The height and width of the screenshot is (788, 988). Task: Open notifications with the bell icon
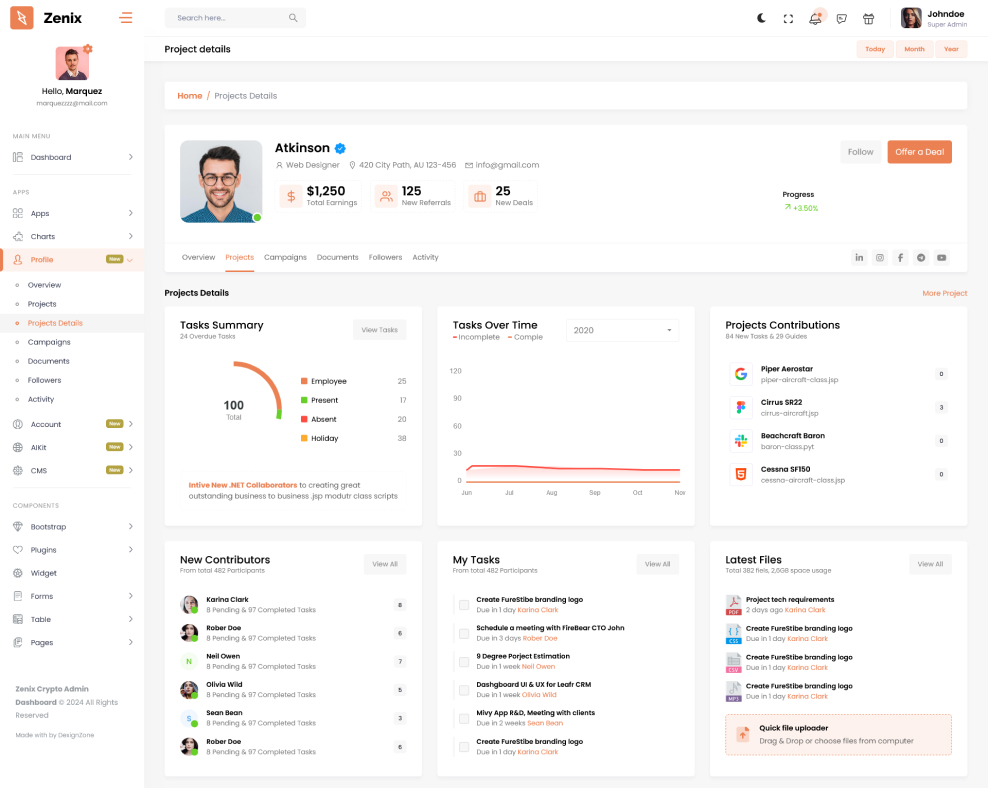[815, 18]
